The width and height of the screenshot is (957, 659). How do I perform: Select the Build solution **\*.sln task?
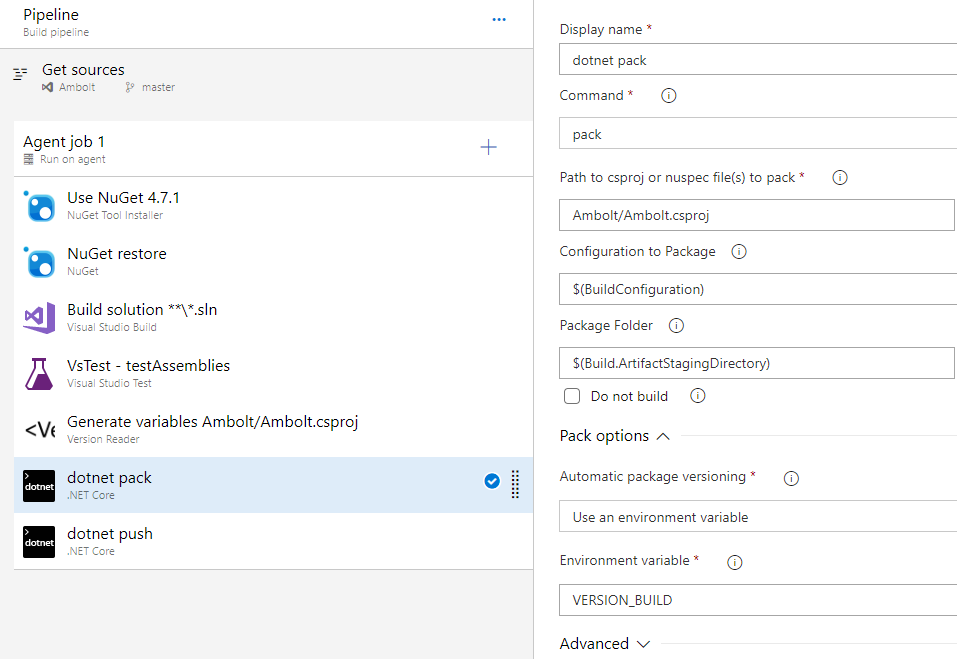point(273,317)
